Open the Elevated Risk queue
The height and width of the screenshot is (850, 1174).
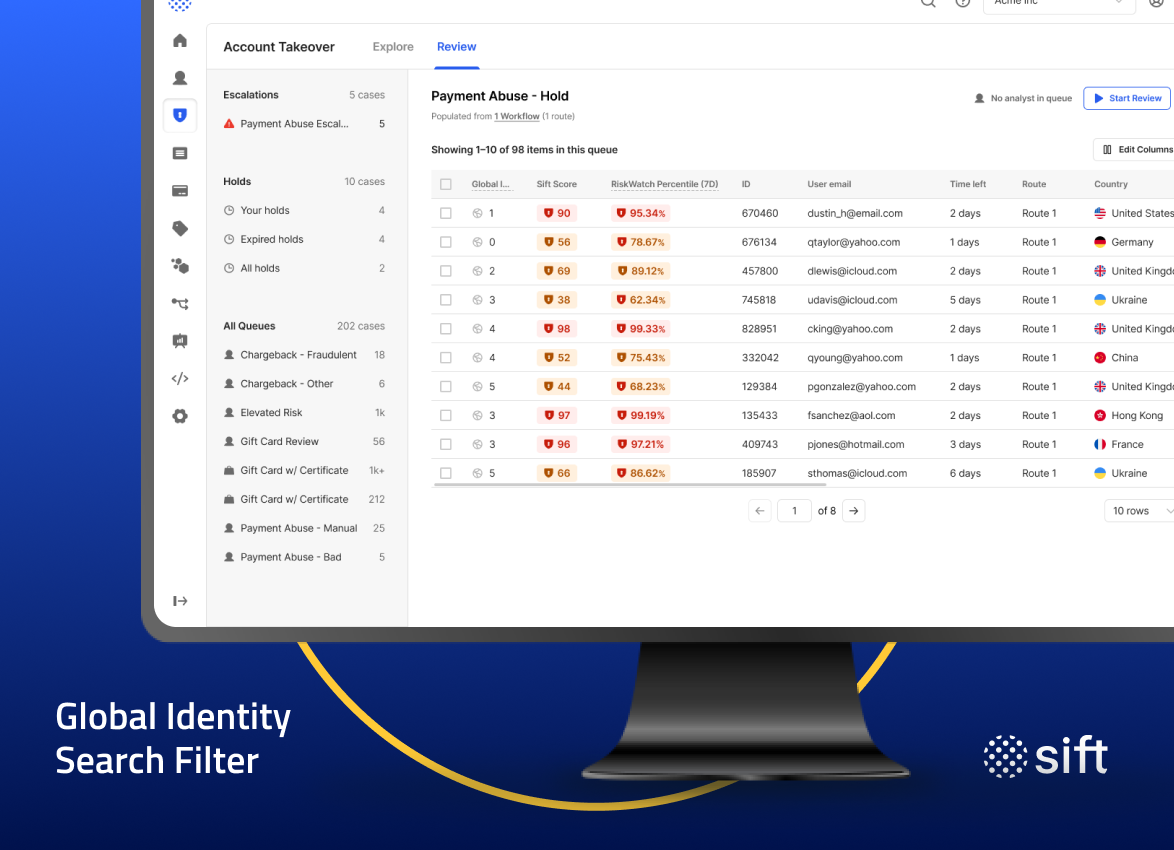point(304,413)
